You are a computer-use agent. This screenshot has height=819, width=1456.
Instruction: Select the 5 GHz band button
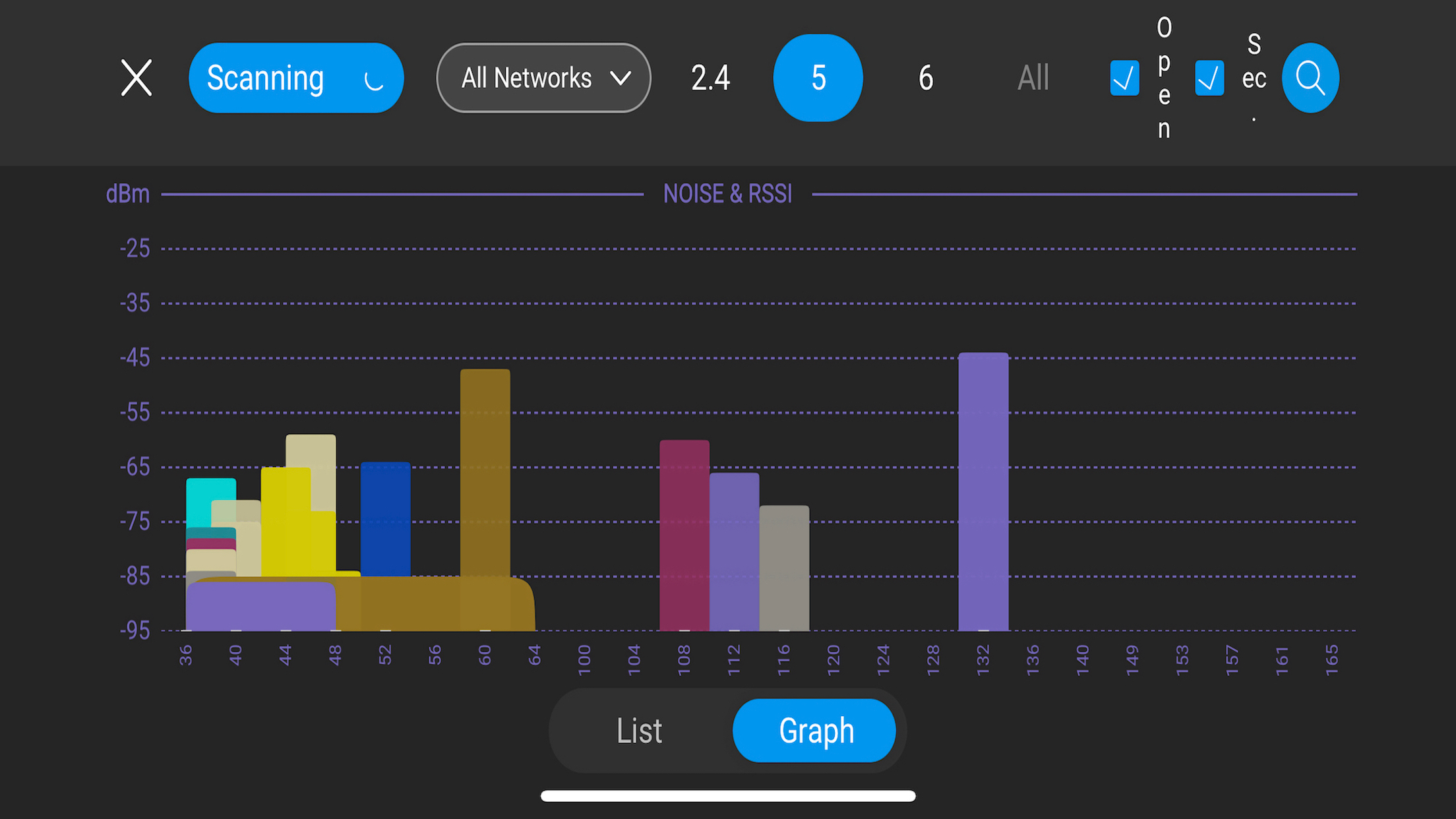tap(818, 77)
